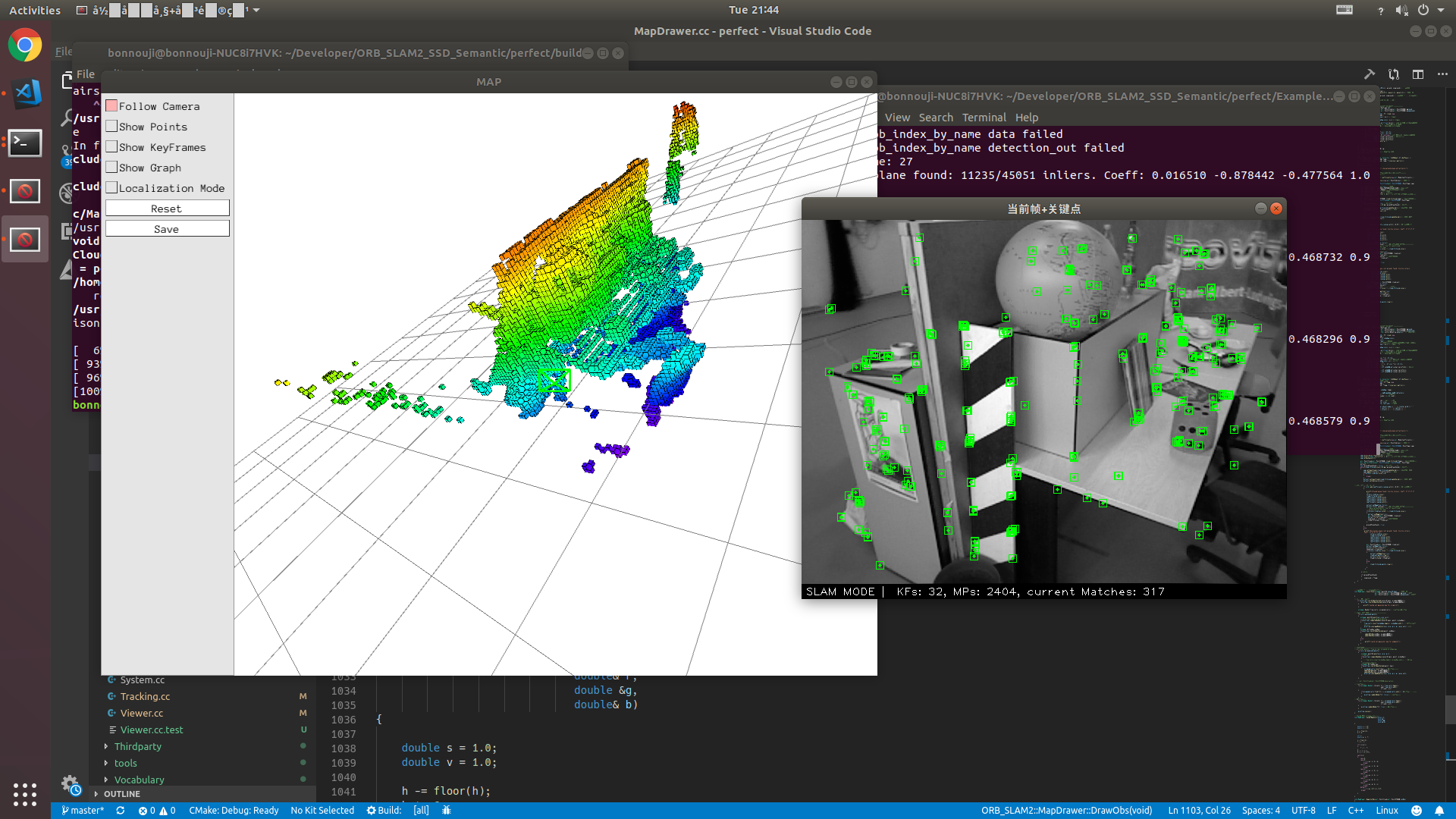Click the CMake build hammer icon
This screenshot has width=1456, height=819.
1369,74
